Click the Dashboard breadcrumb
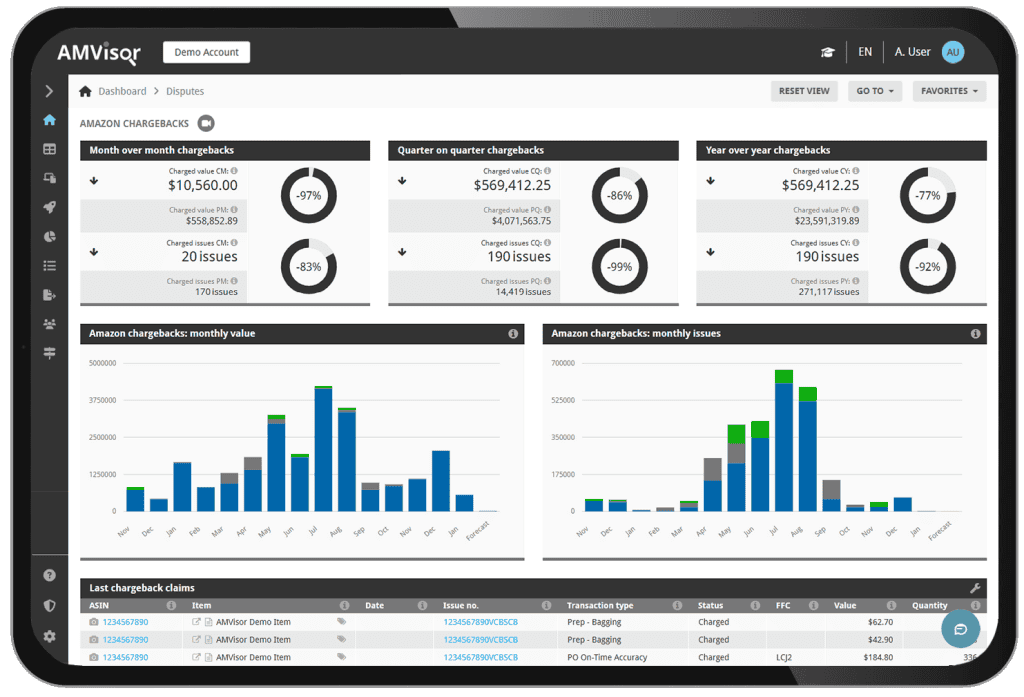Viewport: 1024px width, 697px height. coord(122,91)
